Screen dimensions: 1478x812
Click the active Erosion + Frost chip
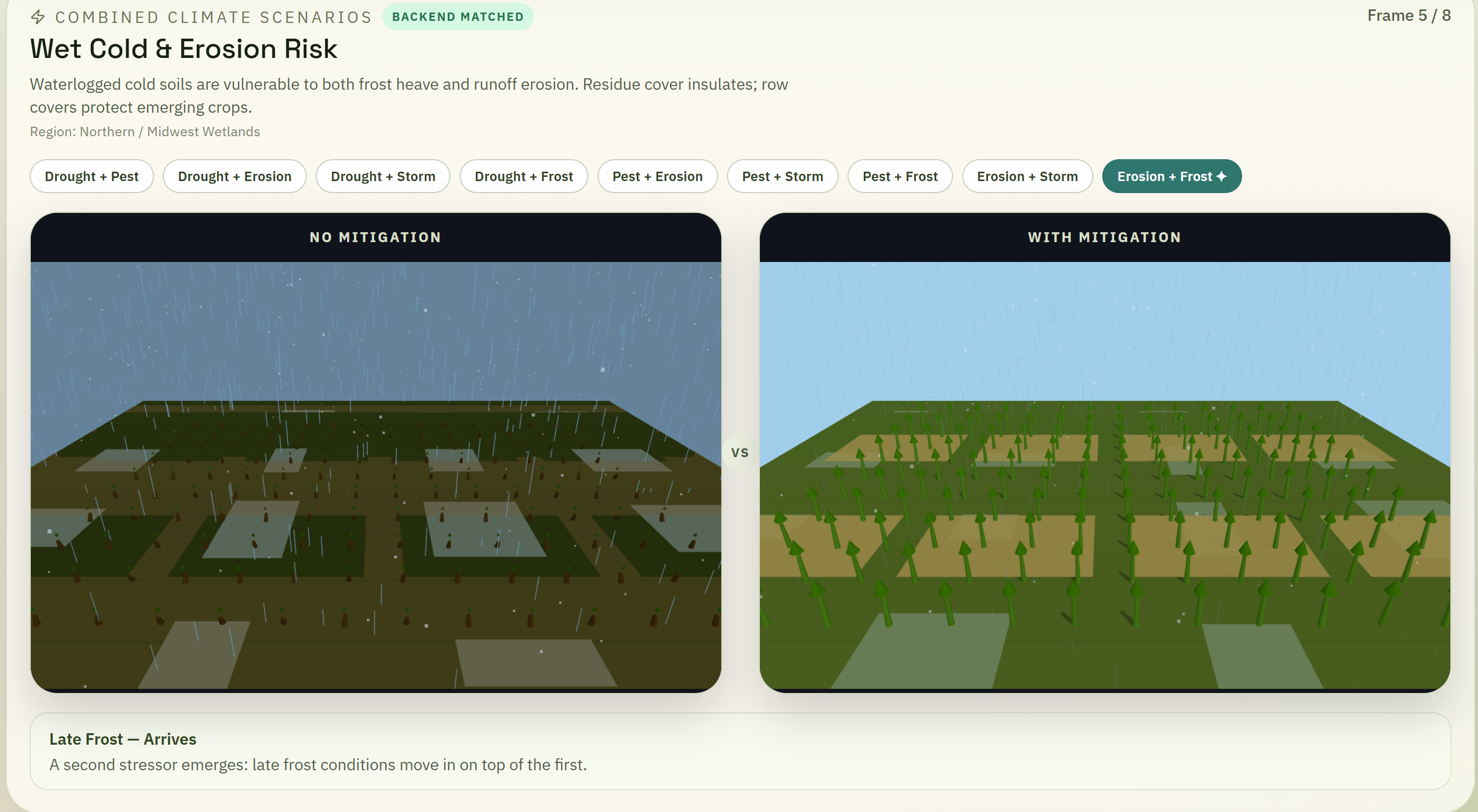1164,176
